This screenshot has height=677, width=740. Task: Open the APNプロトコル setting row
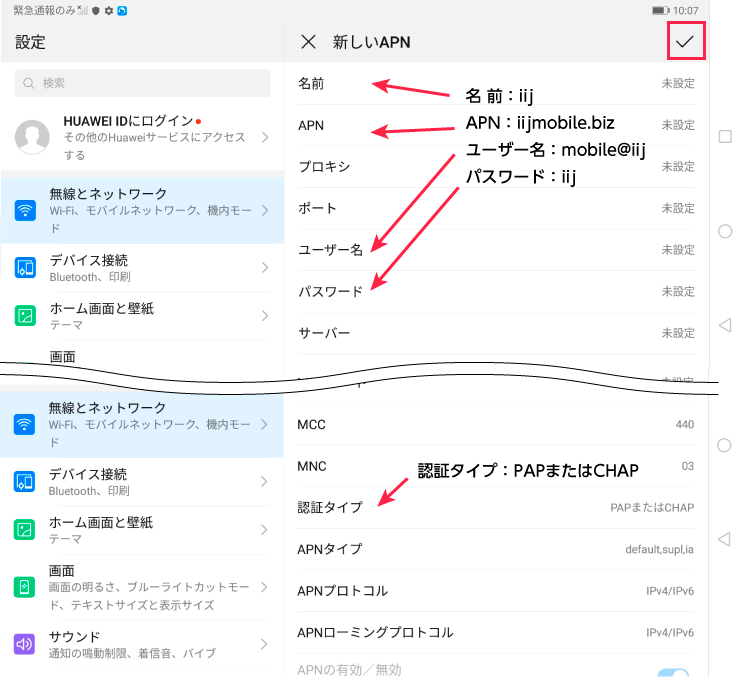tap(496, 591)
